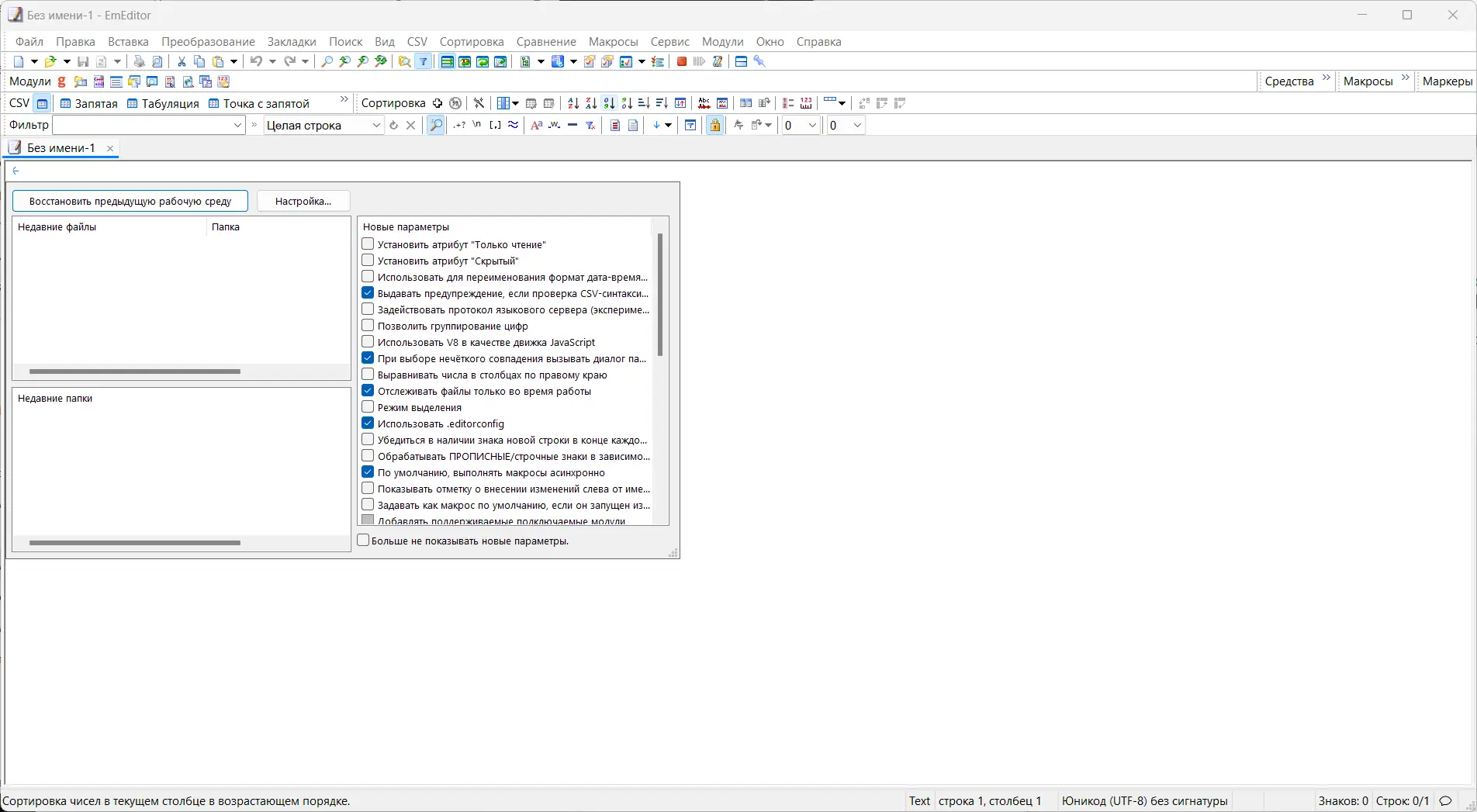Sort numbers ascending with the 0-9 icon
1477x812 pixels.
[x=609, y=103]
